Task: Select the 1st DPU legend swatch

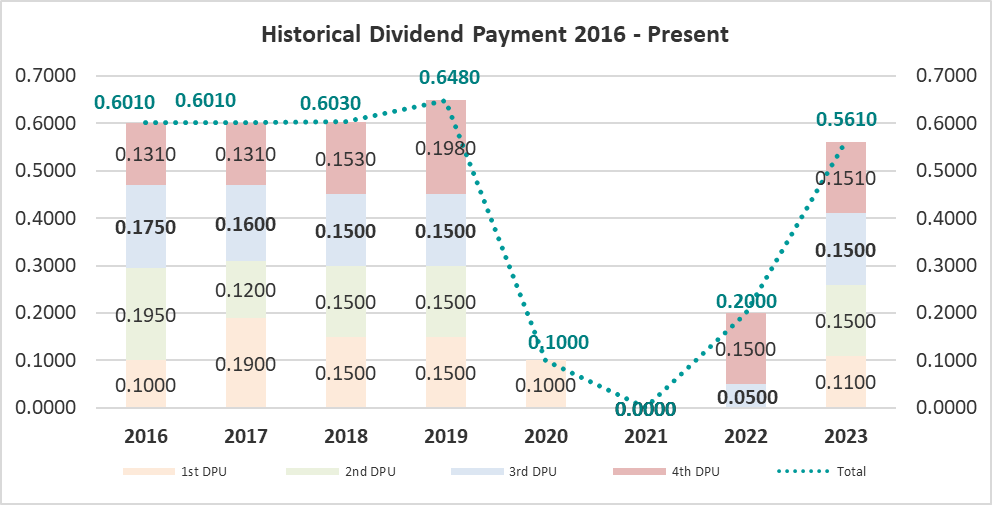Action: [x=147, y=471]
